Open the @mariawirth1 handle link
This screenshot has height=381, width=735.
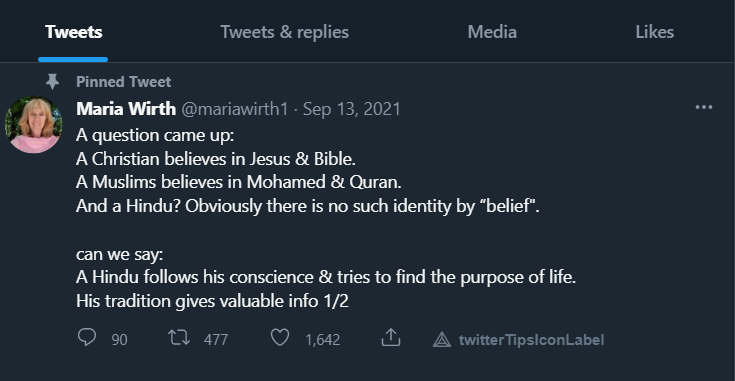234,109
